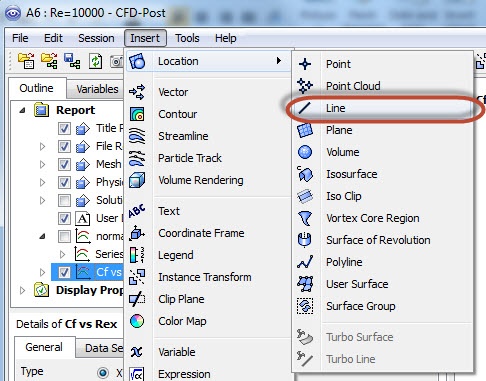Choose Line from the Location submenu
This screenshot has width=486, height=381.
(383, 108)
